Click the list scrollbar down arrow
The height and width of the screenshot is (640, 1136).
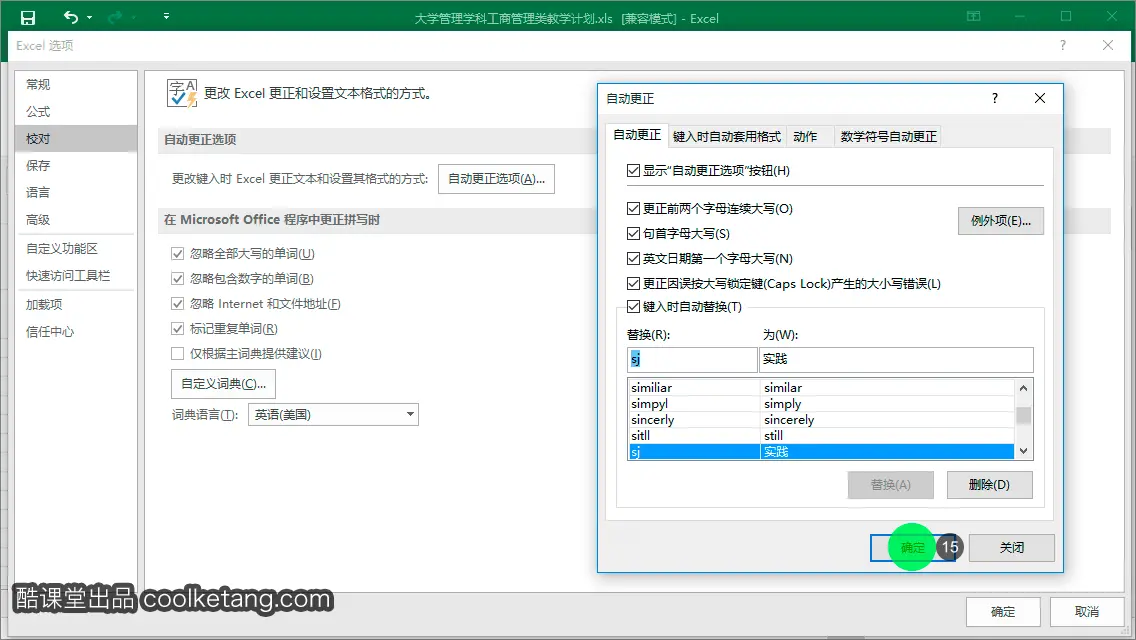point(1023,451)
